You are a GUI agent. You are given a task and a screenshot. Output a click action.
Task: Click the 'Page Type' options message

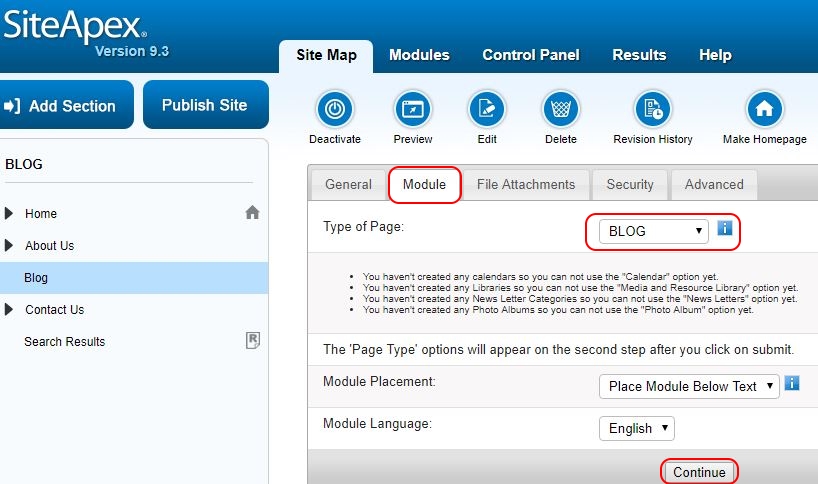point(558,349)
